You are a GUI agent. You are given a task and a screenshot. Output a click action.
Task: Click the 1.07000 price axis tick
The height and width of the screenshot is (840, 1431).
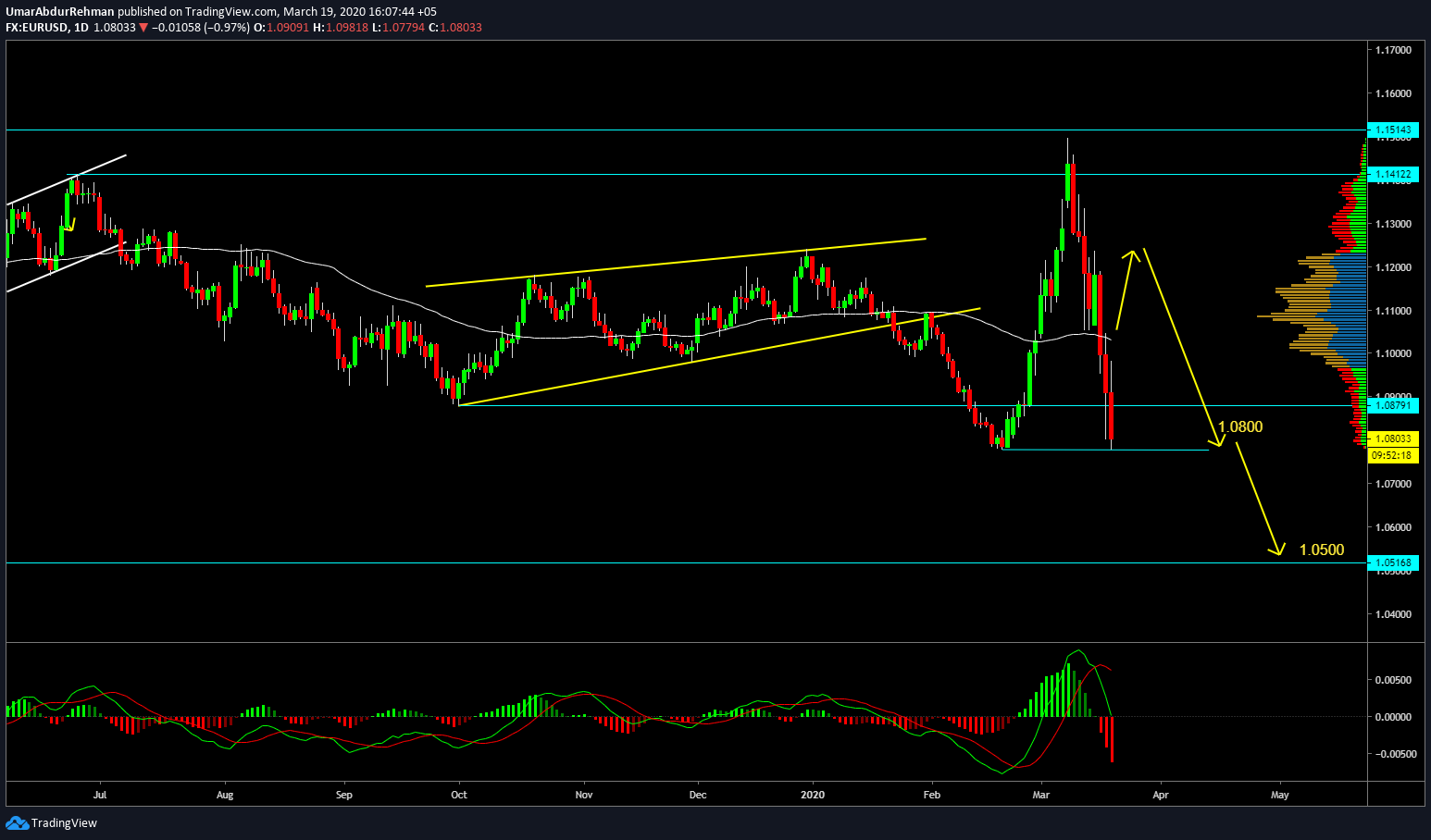pyautogui.click(x=1393, y=484)
